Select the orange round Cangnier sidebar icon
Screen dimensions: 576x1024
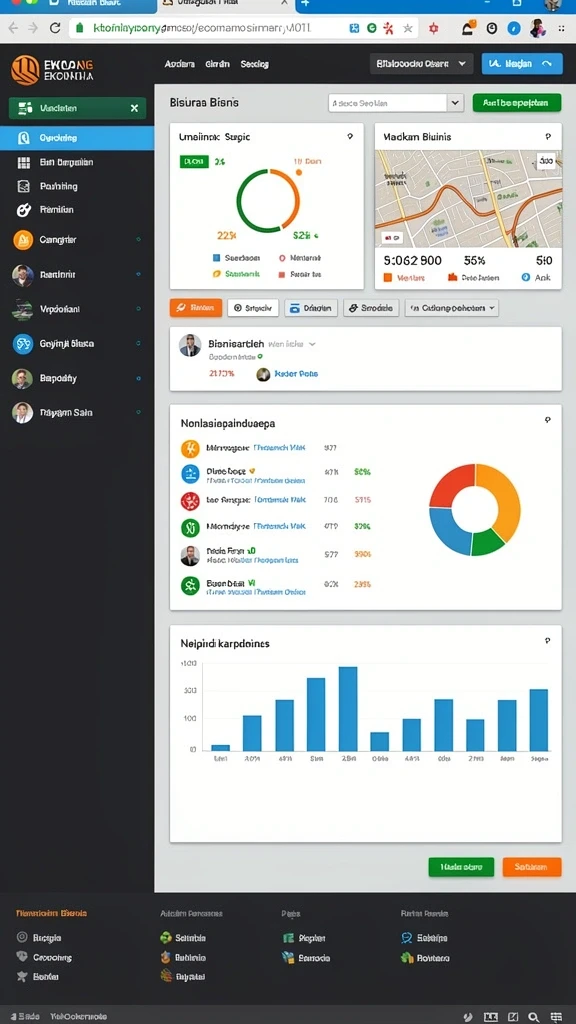(x=23, y=240)
